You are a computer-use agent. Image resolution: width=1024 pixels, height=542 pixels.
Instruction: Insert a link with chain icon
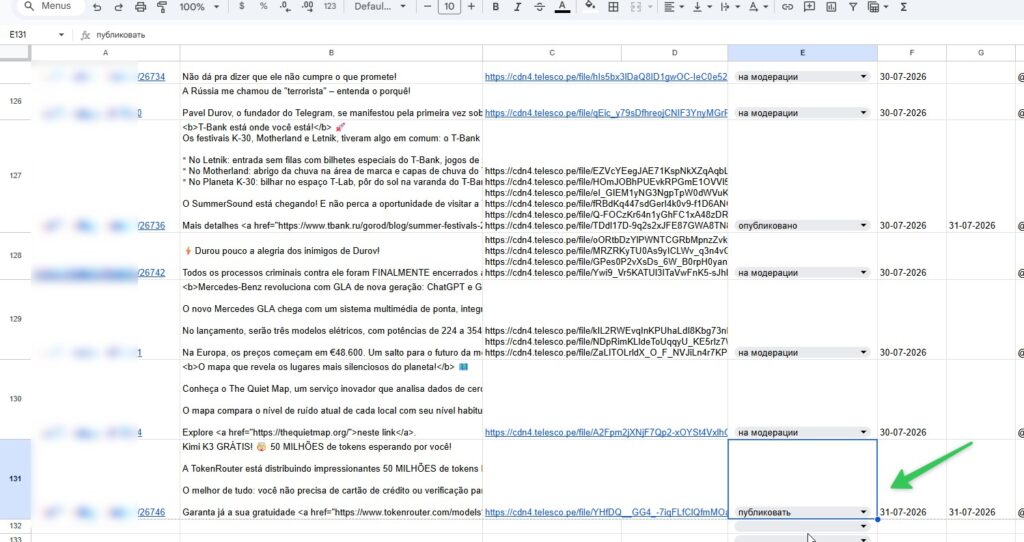pos(788,7)
